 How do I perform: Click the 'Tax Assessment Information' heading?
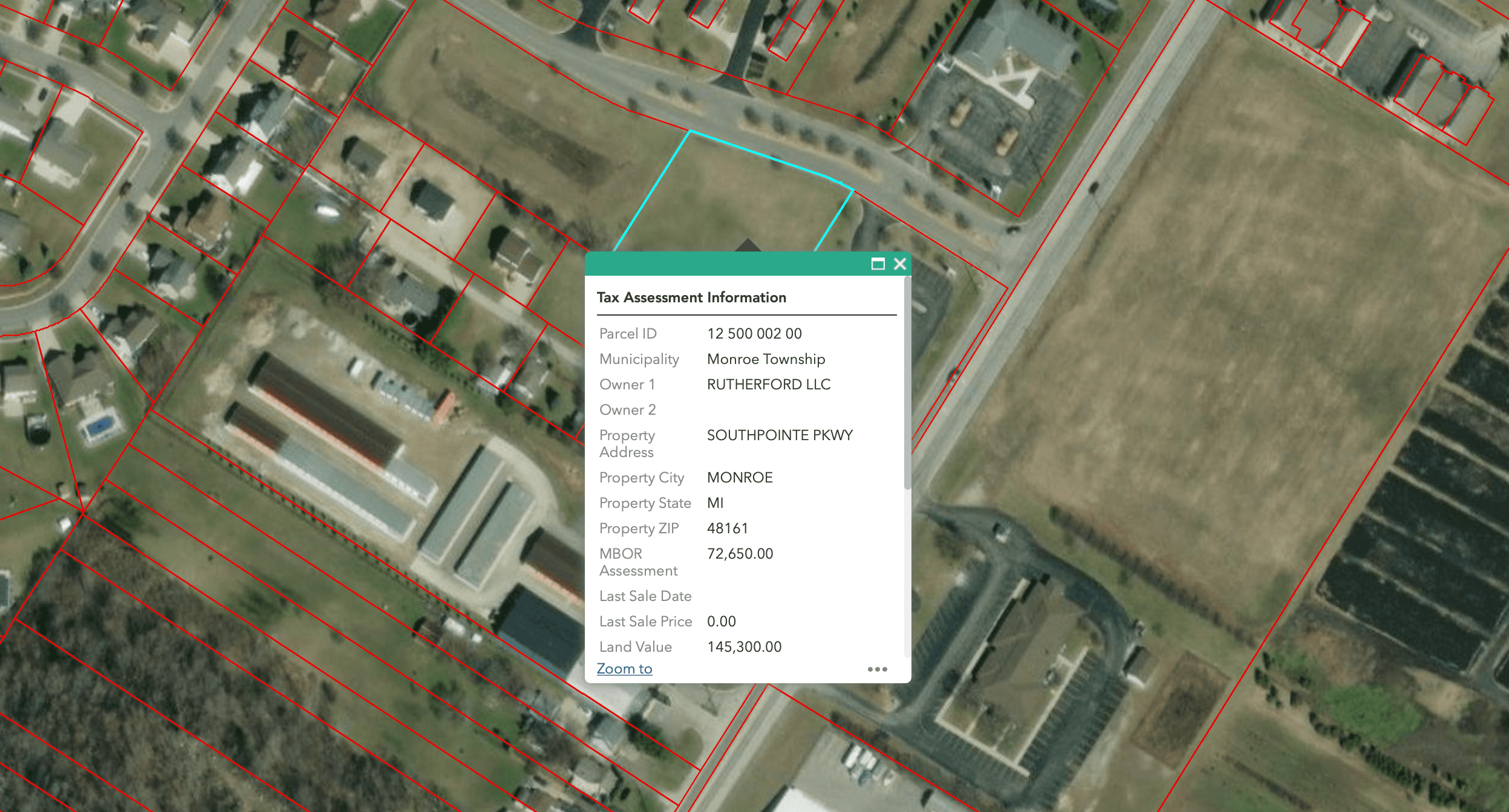[691, 297]
